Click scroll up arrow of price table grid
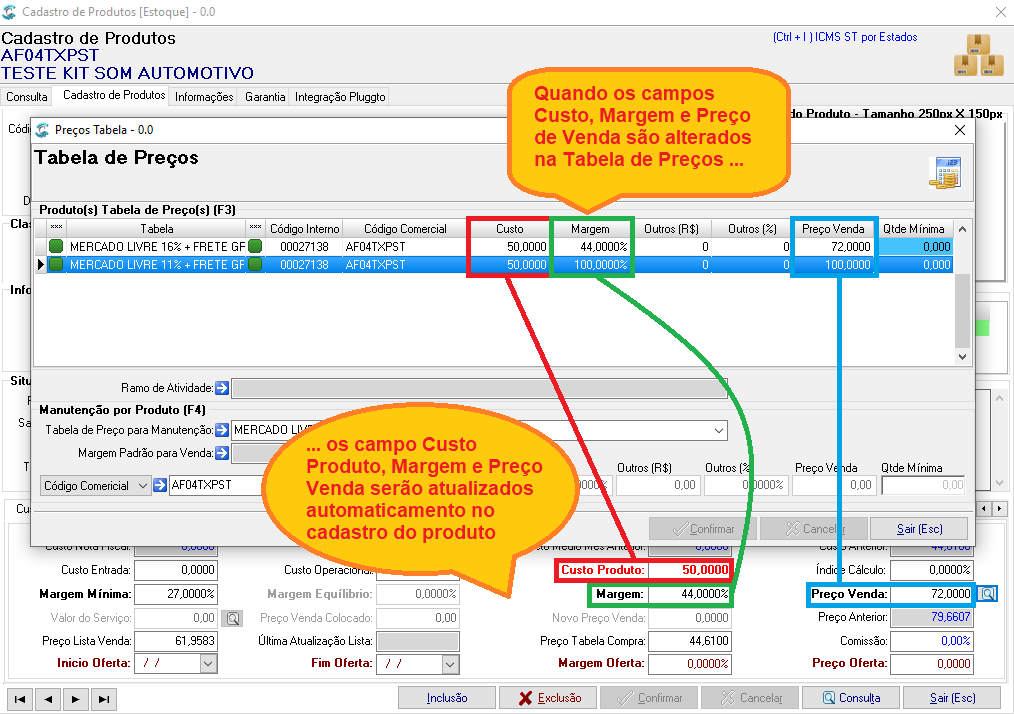The height and width of the screenshot is (714, 1014). tap(962, 229)
